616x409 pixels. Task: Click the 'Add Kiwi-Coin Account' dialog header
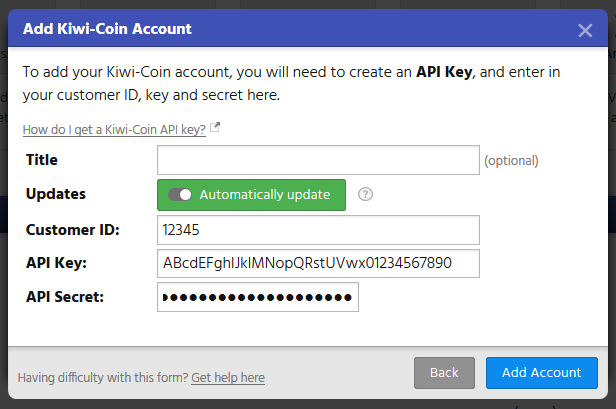click(x=108, y=29)
